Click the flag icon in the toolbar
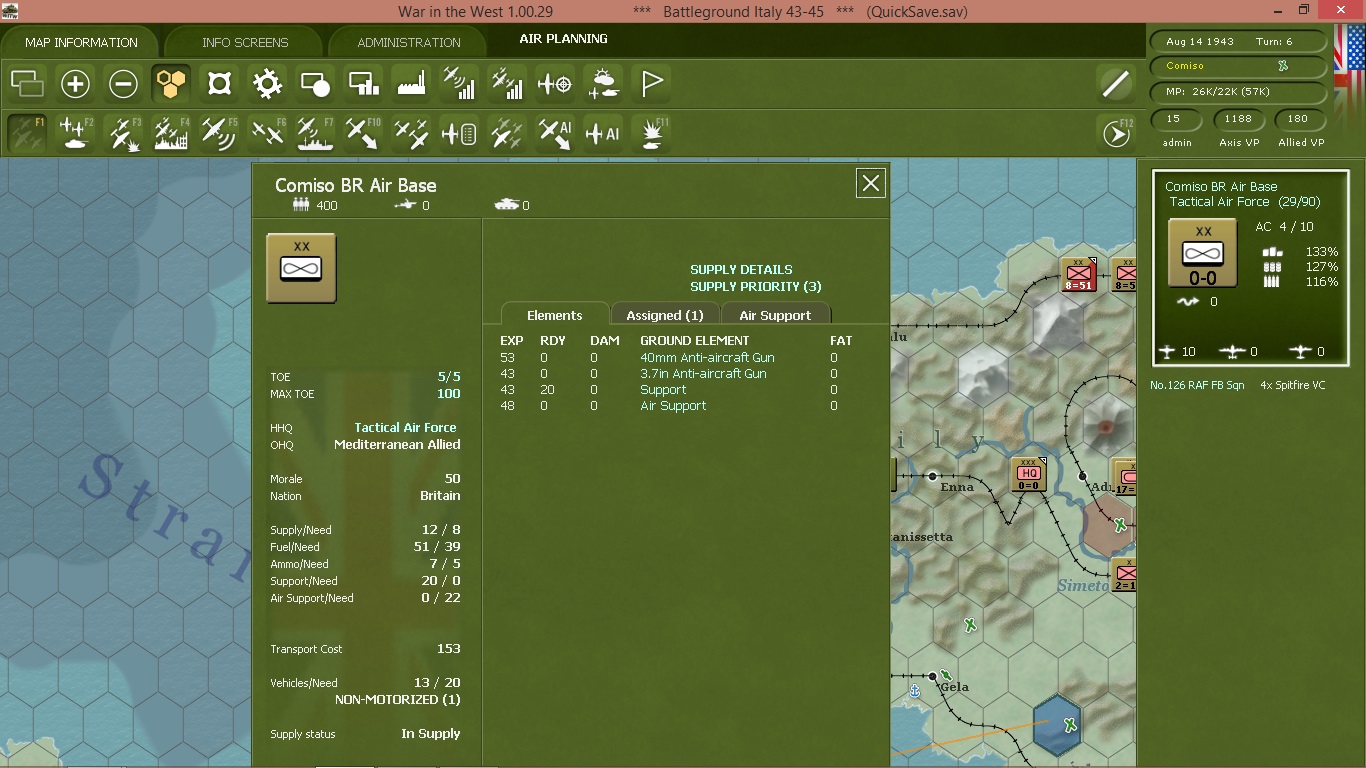 [x=651, y=84]
